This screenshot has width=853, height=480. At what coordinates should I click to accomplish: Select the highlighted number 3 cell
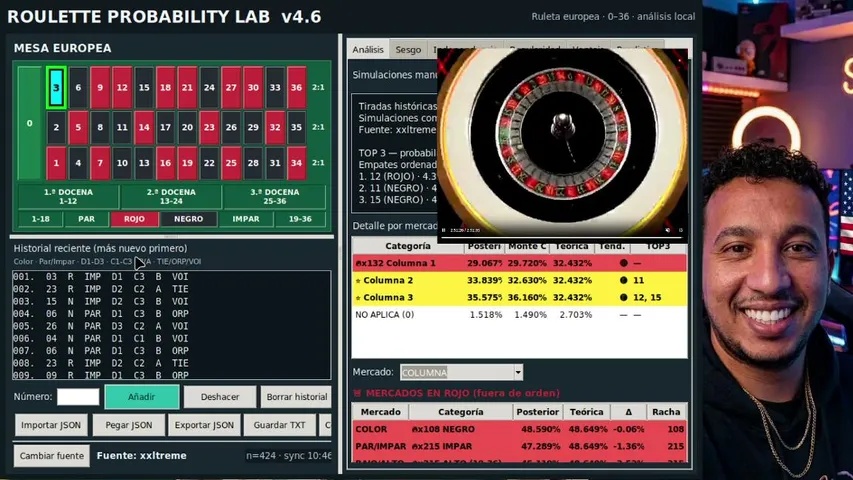56,87
